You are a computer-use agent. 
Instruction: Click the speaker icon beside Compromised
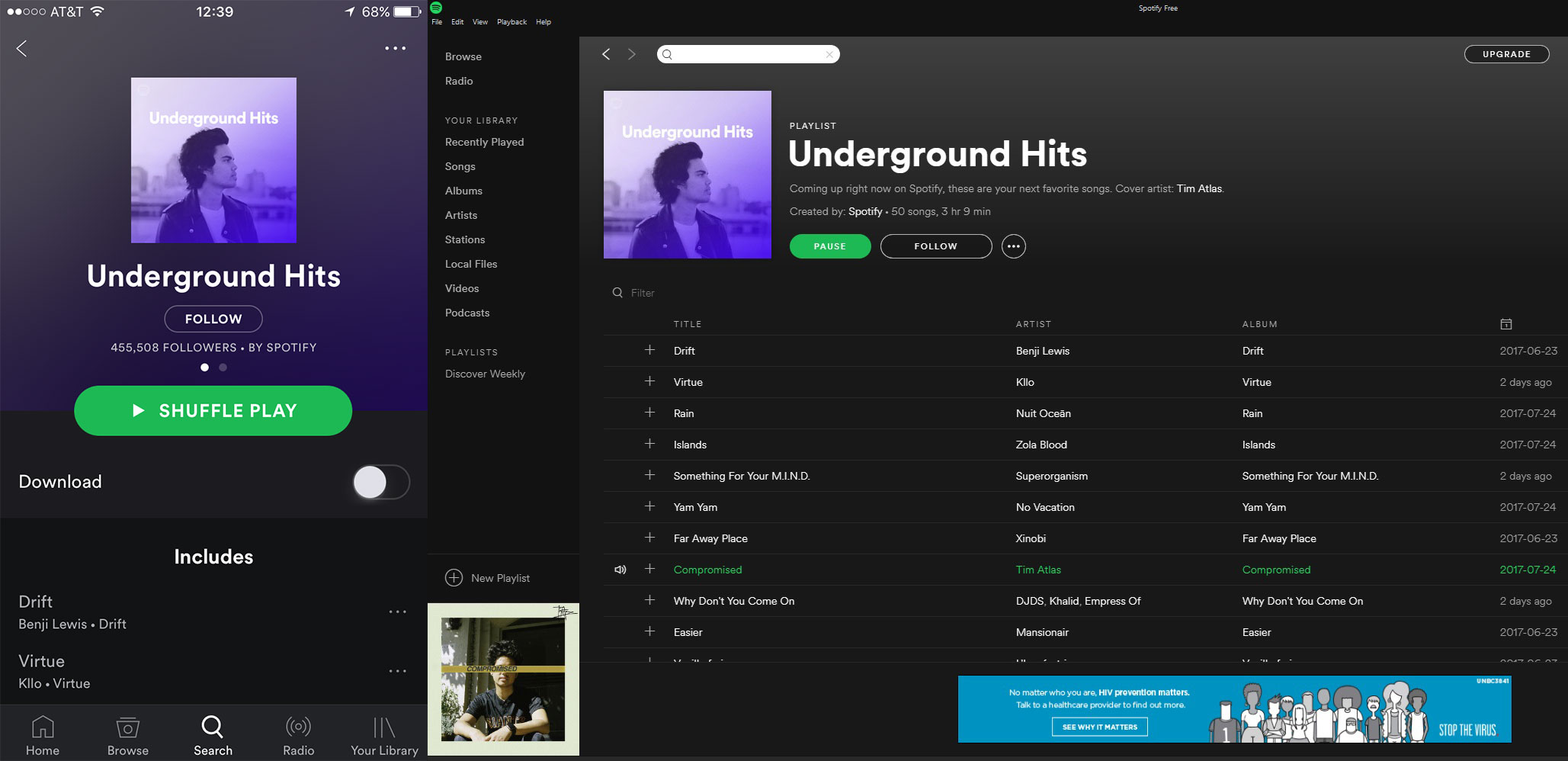click(620, 570)
